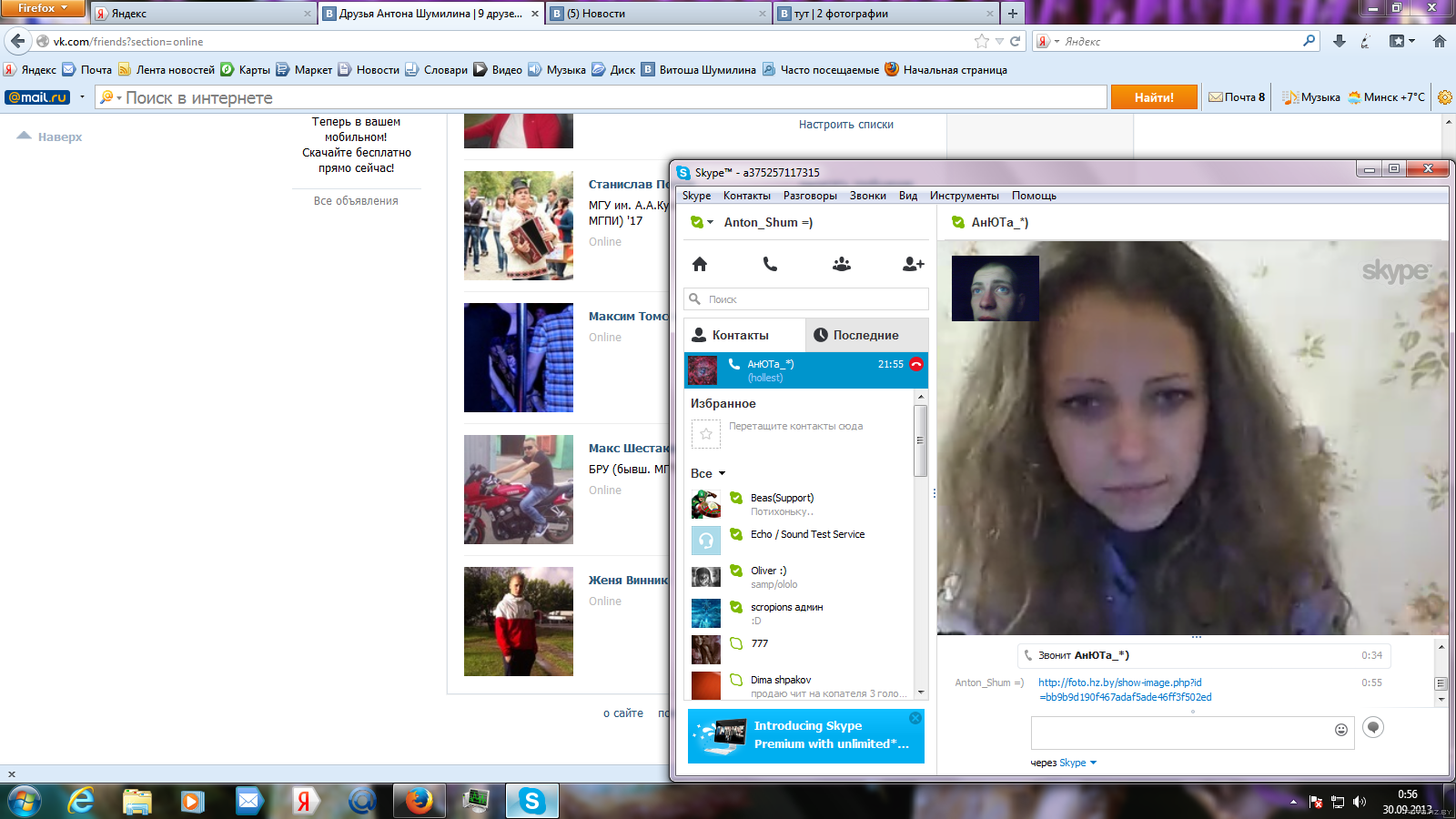This screenshot has height=819, width=1456.
Task: Open Часто посещаемые bookmark
Action: (821, 70)
